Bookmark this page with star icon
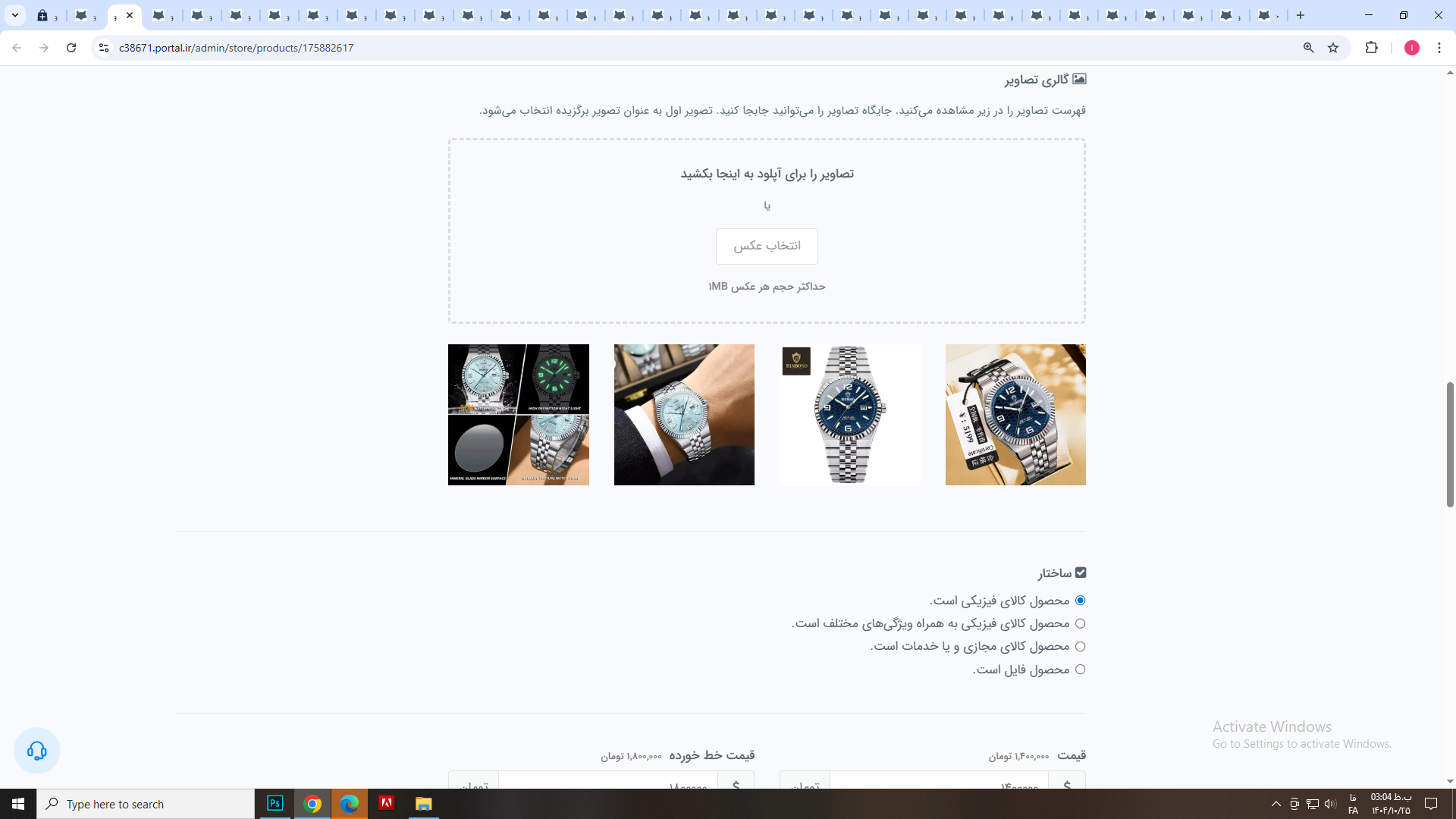This screenshot has height=819, width=1456. point(1333,48)
